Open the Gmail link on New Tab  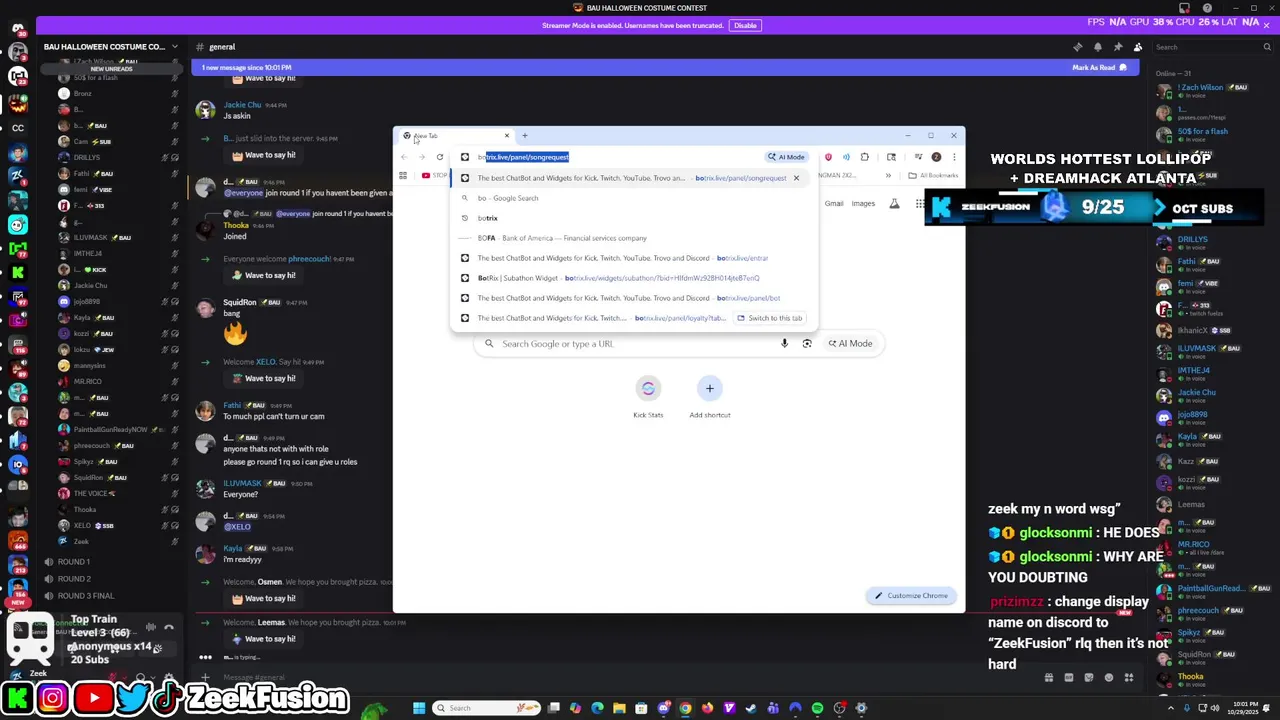[834, 203]
